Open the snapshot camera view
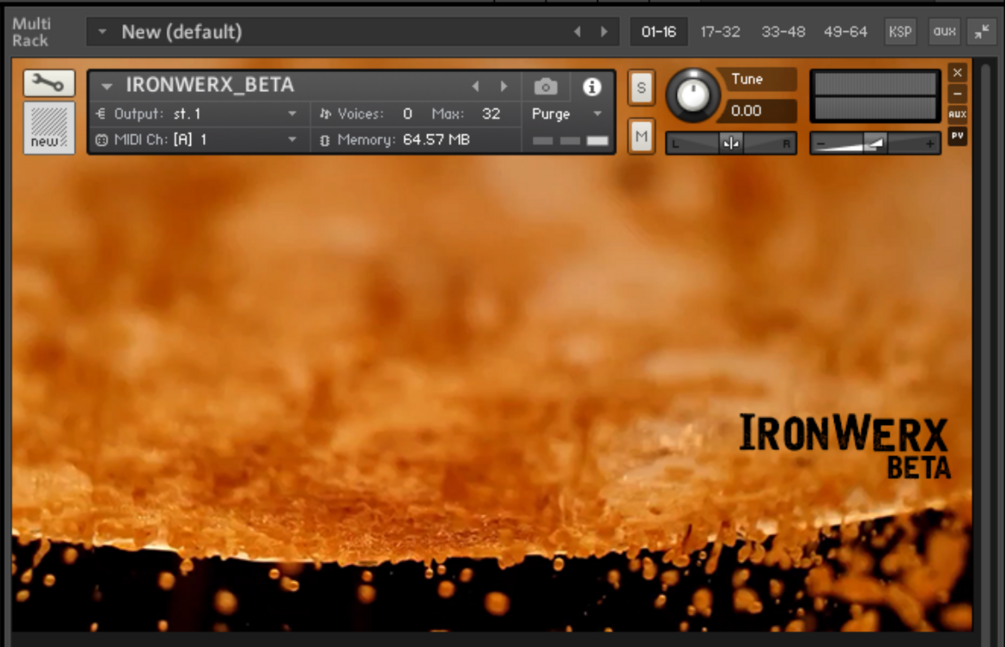Screen dimensions: 1005x647 click(x=546, y=87)
